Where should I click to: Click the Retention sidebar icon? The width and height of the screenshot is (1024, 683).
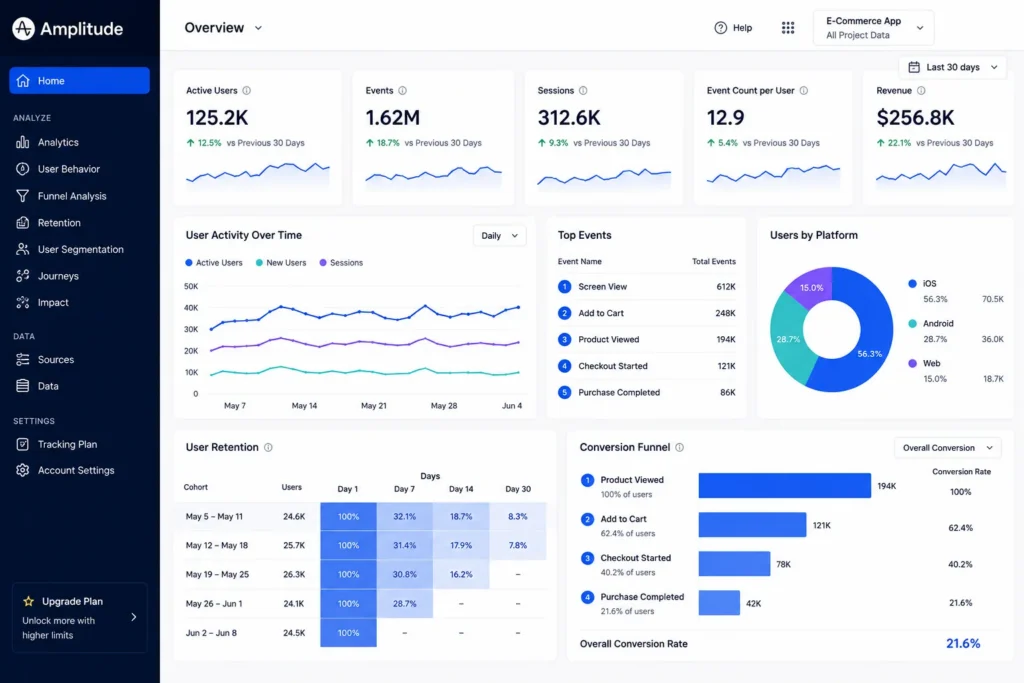click(x=23, y=222)
